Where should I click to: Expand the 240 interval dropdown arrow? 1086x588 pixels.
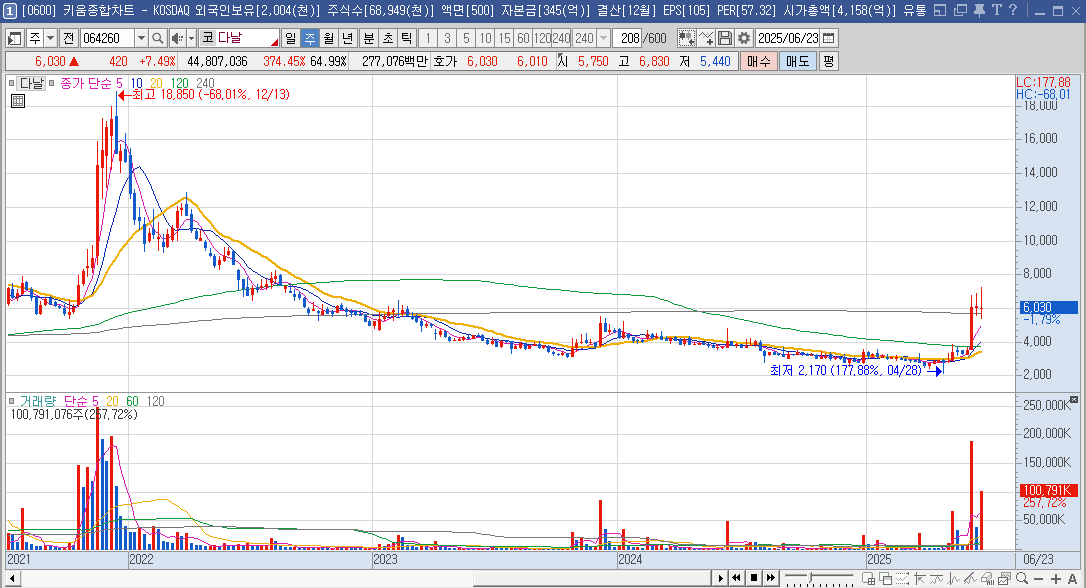point(603,38)
